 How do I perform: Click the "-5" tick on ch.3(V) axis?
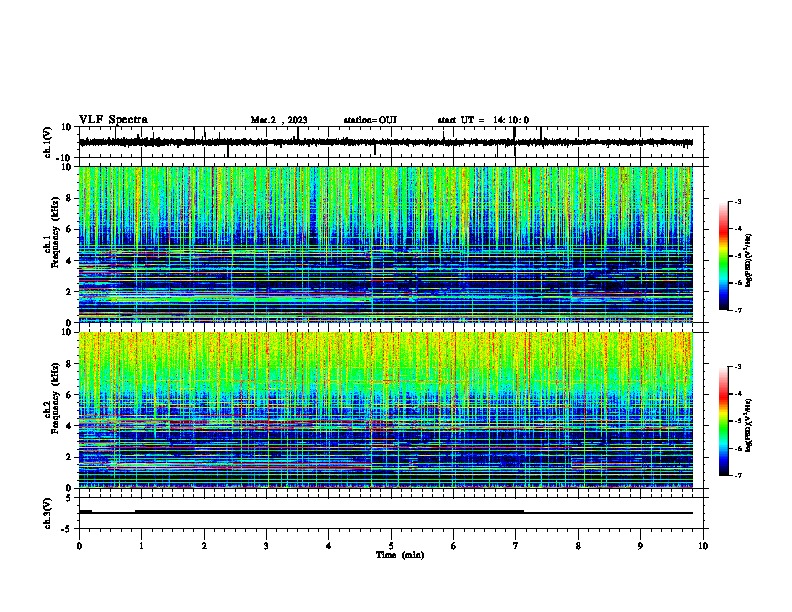pos(68,529)
